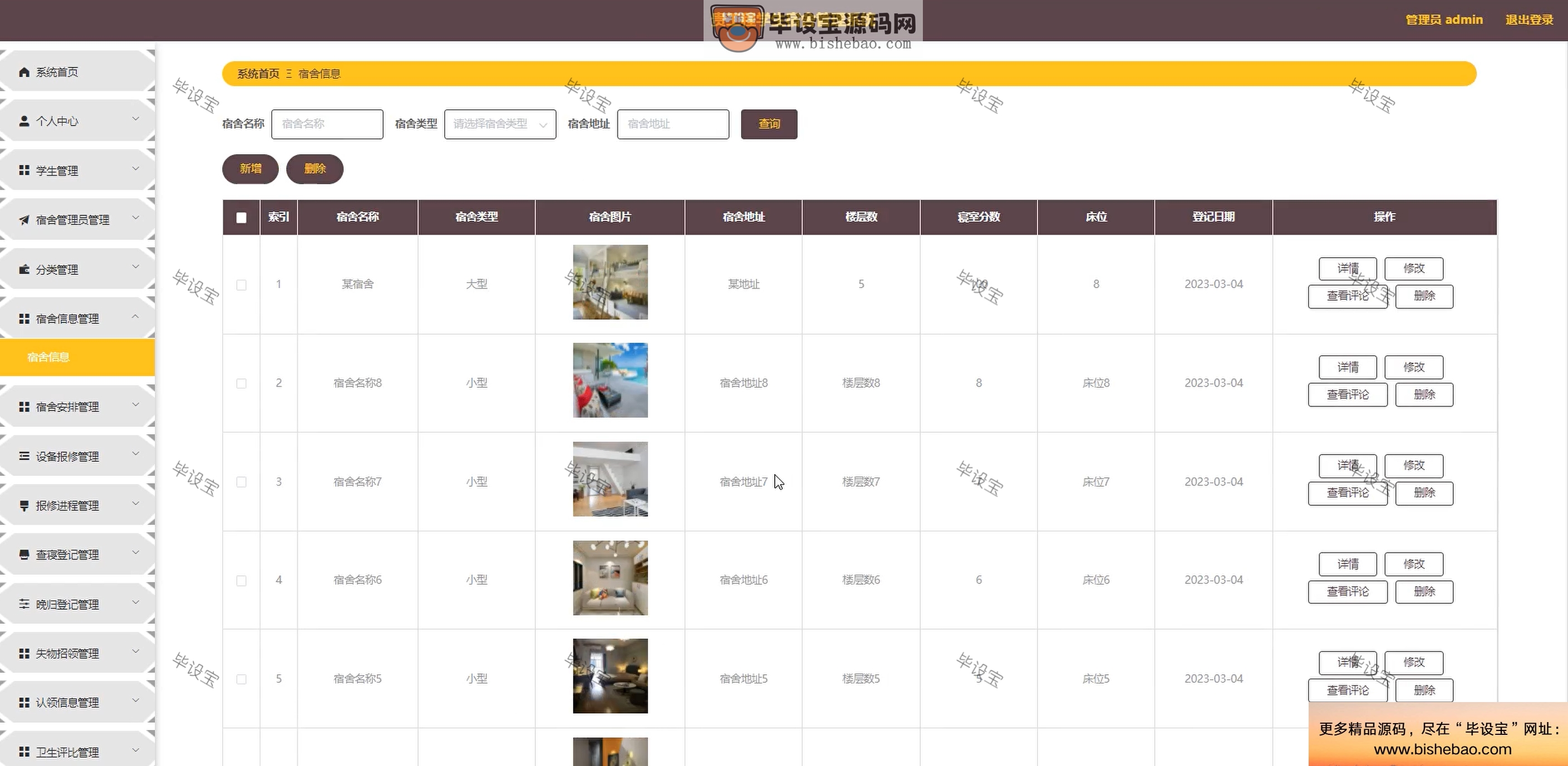
Task: Click 退出登录 in the header
Action: (x=1529, y=19)
